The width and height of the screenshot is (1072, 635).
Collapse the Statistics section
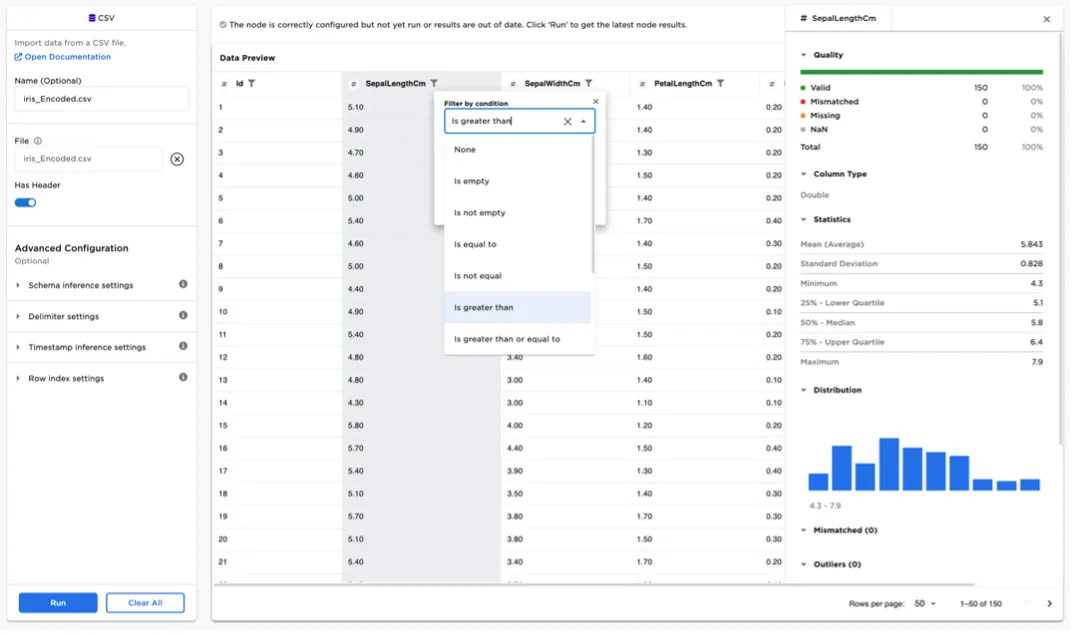[x=805, y=220]
